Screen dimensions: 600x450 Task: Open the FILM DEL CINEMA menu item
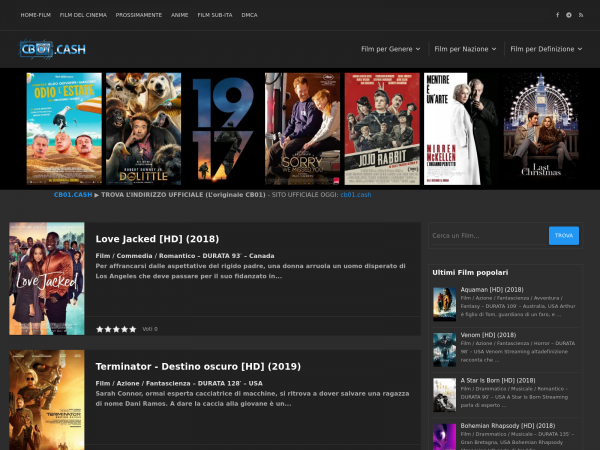tap(83, 15)
